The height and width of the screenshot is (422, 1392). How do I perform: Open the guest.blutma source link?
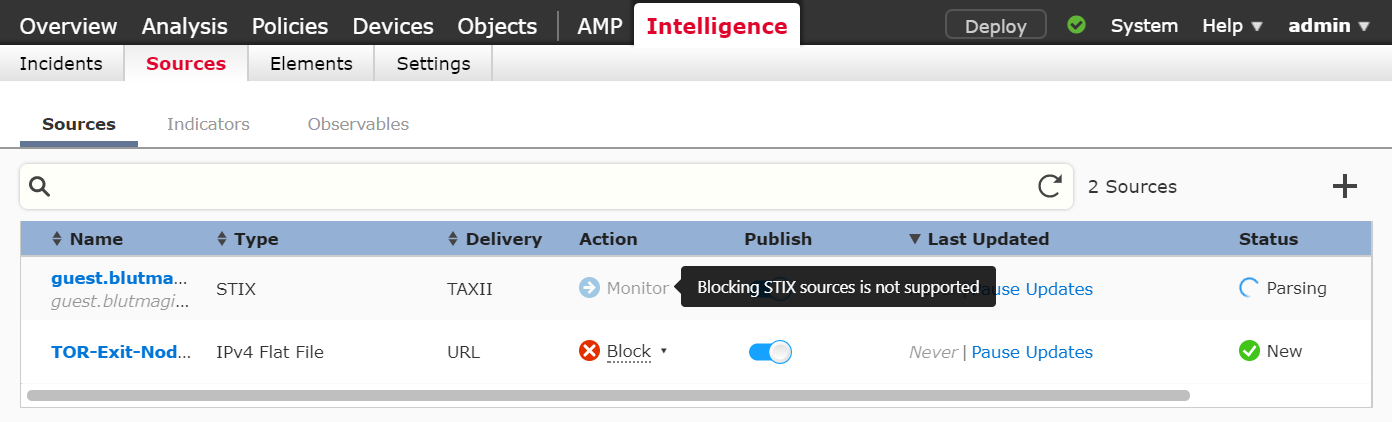pyautogui.click(x=120, y=279)
